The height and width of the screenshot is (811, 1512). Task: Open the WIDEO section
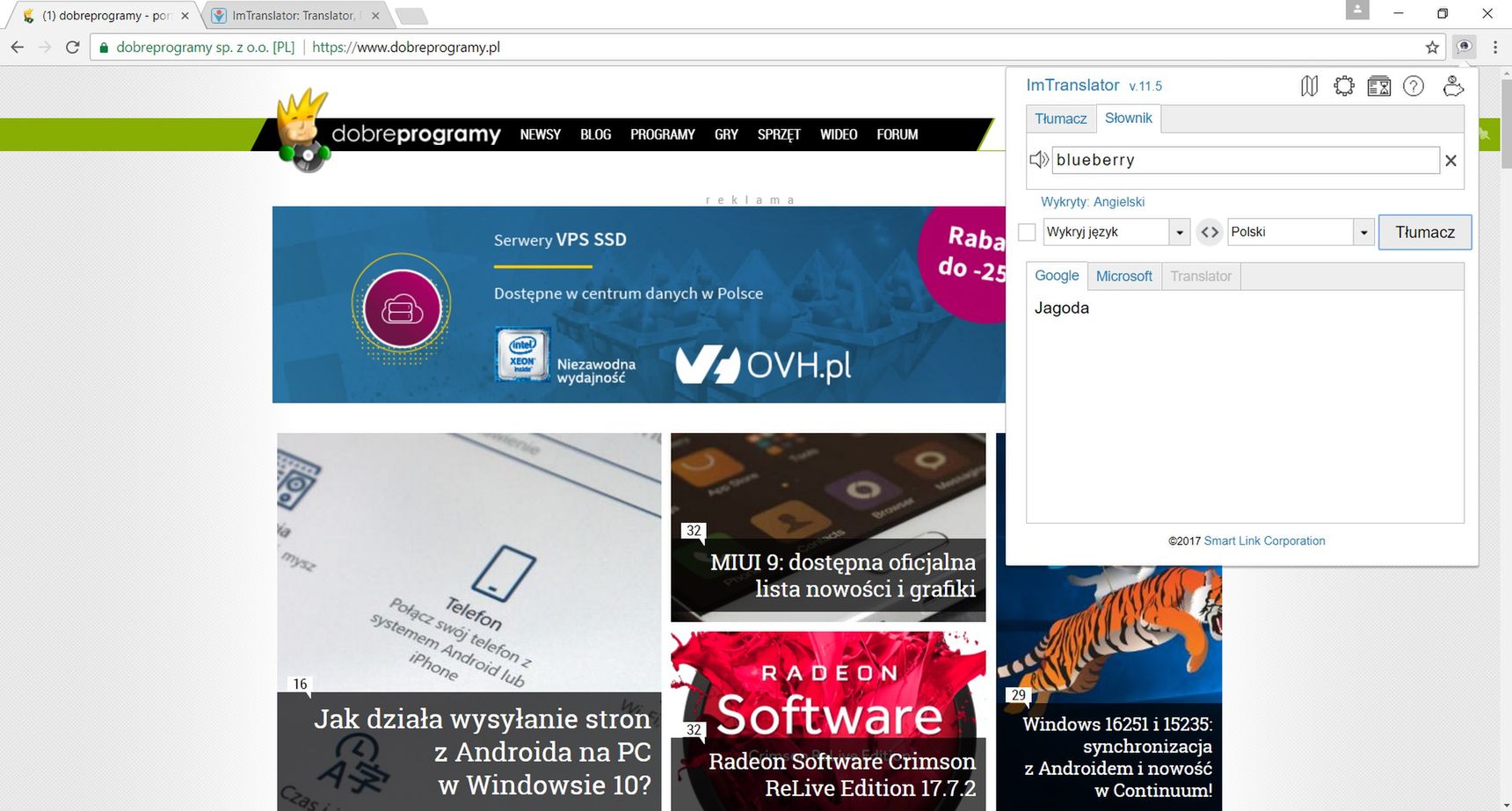[839, 134]
